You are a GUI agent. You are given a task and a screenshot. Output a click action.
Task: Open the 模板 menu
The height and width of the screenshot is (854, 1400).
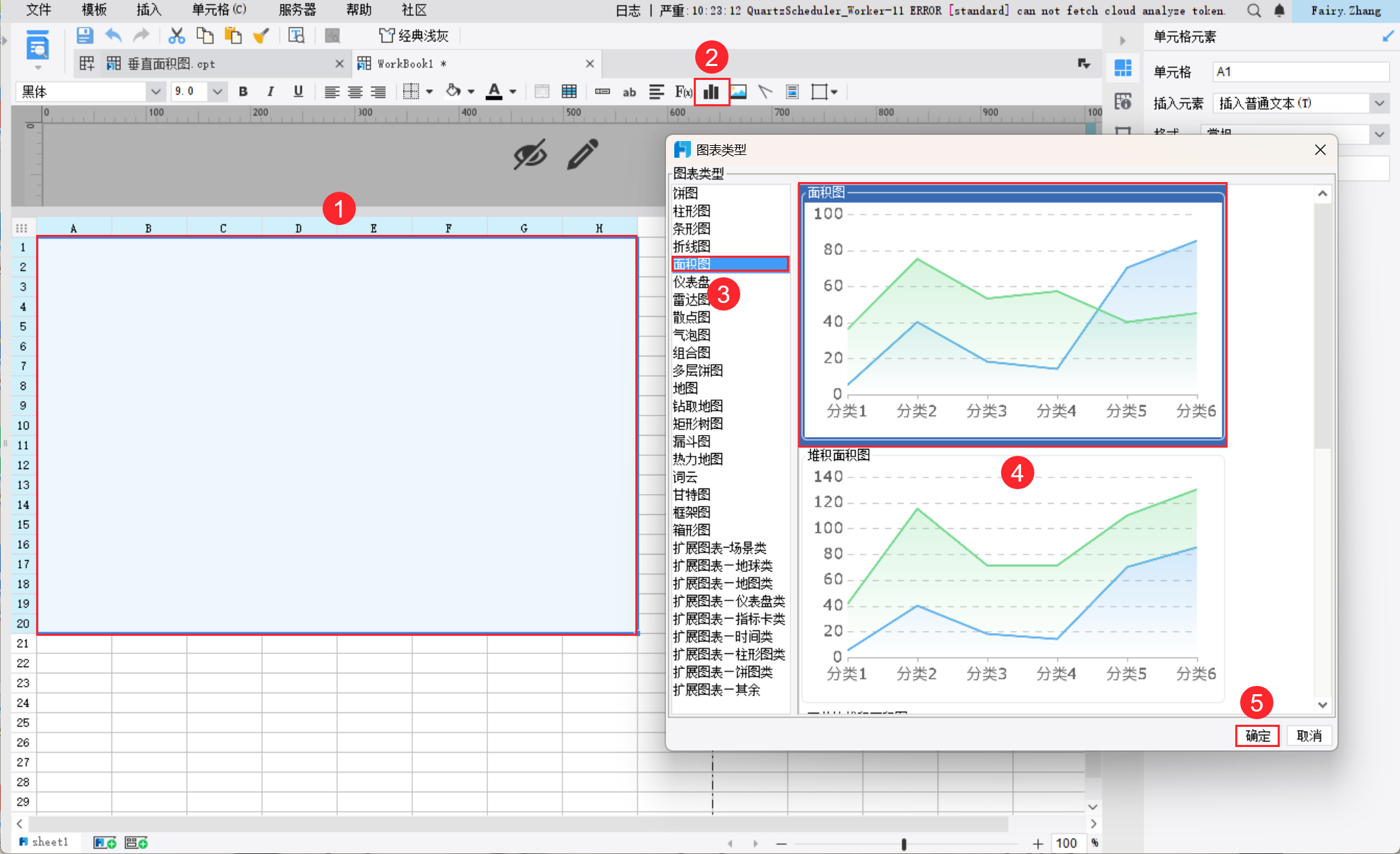coord(95,10)
